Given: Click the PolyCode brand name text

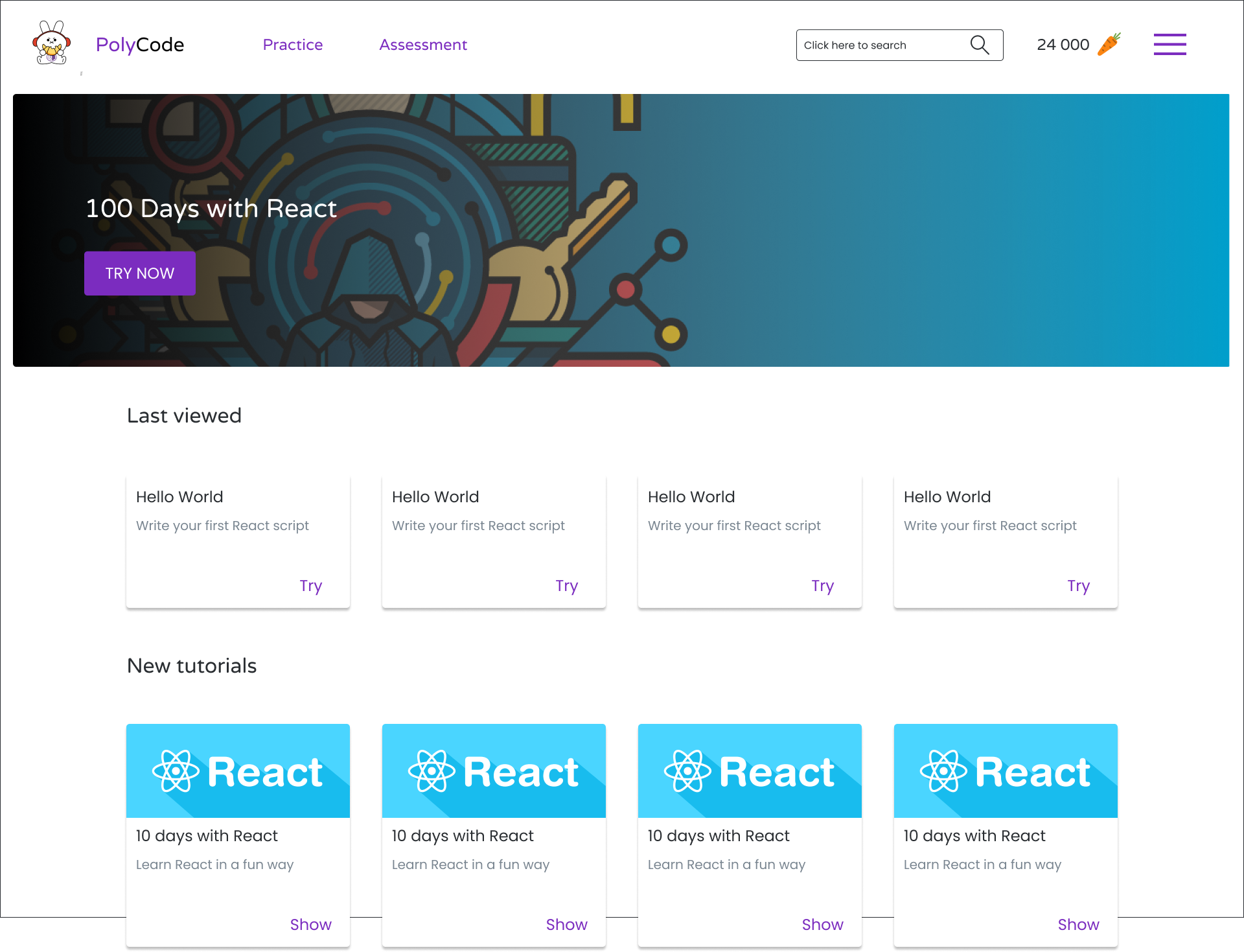Looking at the screenshot, I should coord(140,45).
